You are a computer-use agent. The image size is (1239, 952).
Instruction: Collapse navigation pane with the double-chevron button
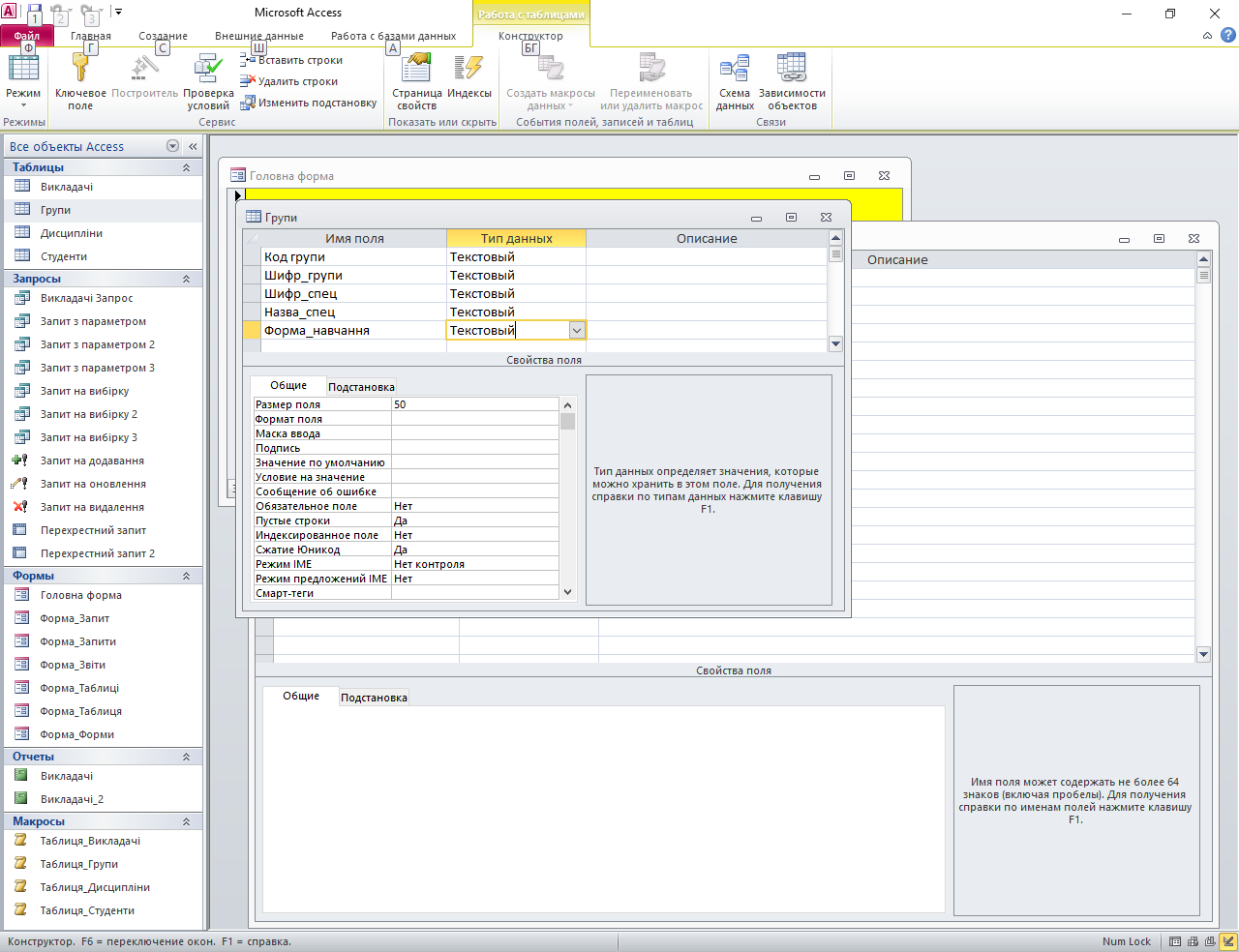[193, 146]
